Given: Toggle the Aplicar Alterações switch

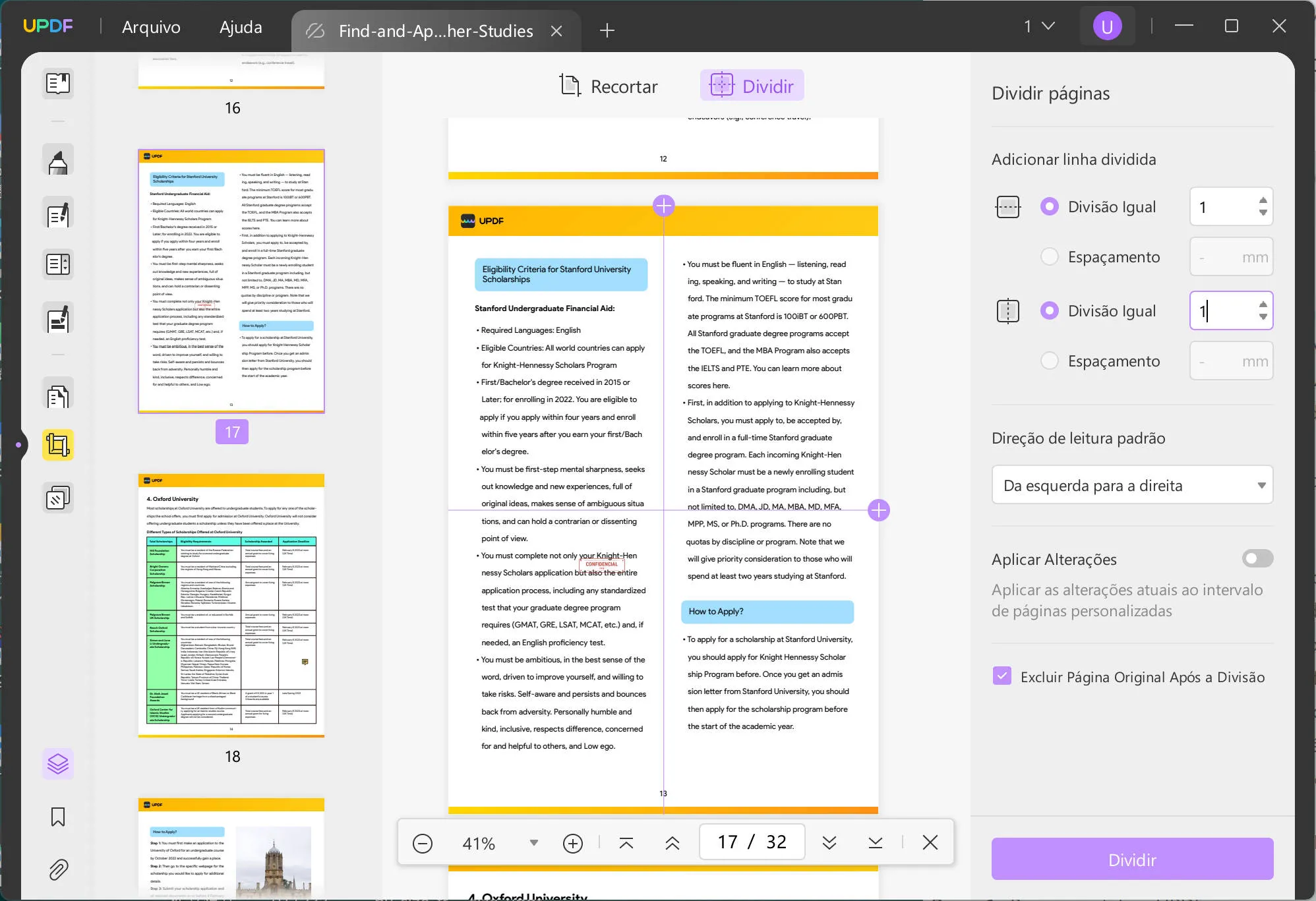Looking at the screenshot, I should coord(1257,559).
